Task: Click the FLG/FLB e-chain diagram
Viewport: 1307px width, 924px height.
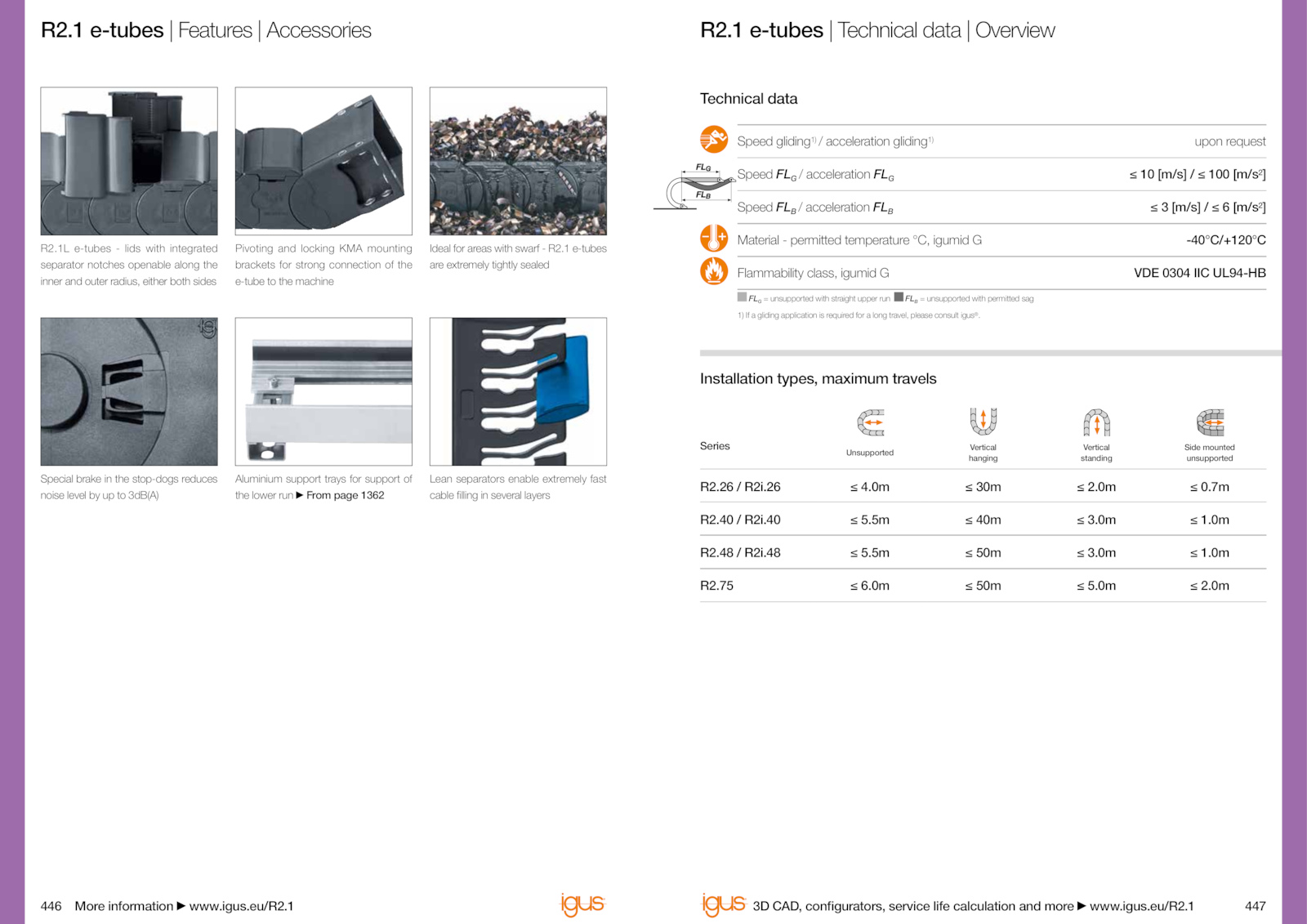Action: (694, 186)
